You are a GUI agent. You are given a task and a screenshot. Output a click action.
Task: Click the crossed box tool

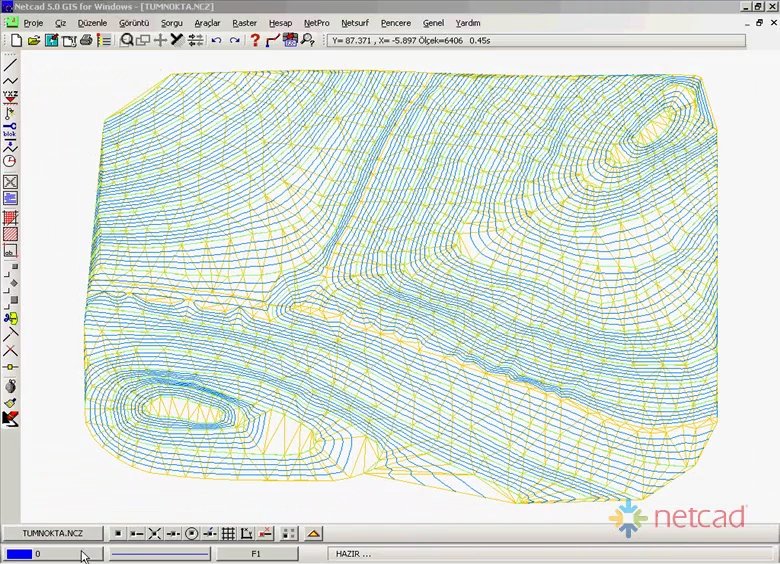point(10,182)
